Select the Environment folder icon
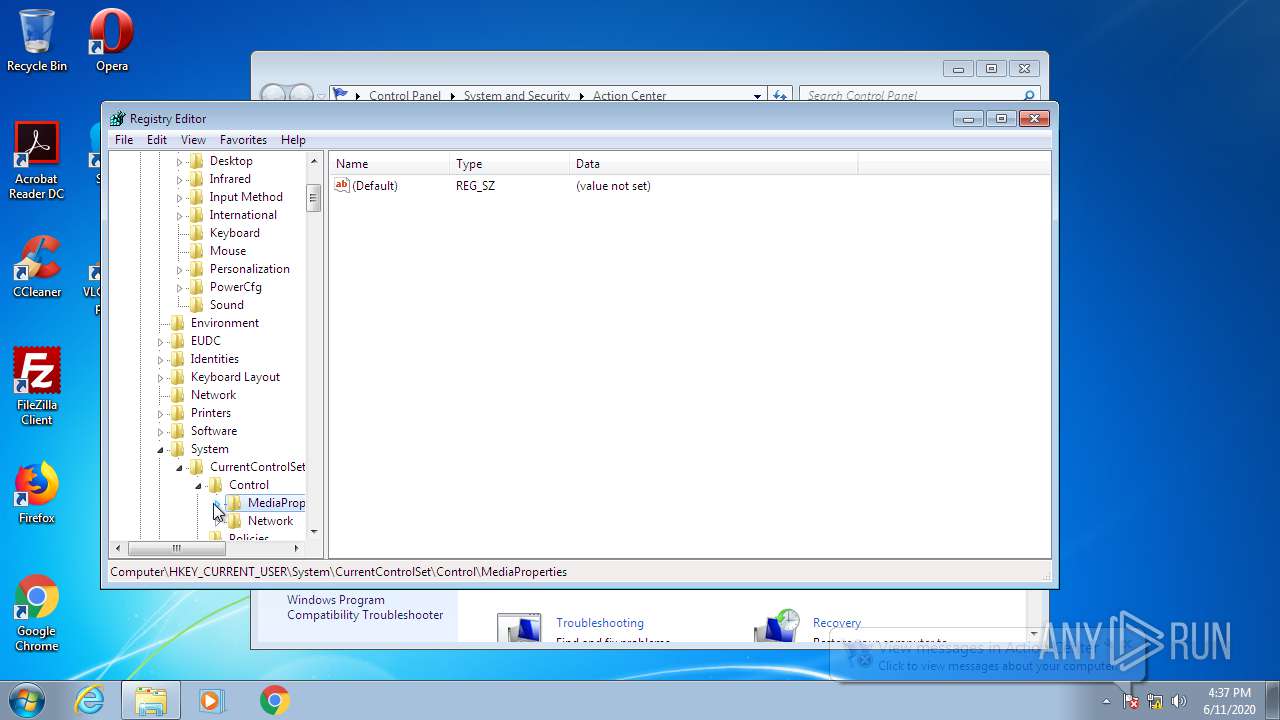This screenshot has height=720, width=1280. pos(177,323)
